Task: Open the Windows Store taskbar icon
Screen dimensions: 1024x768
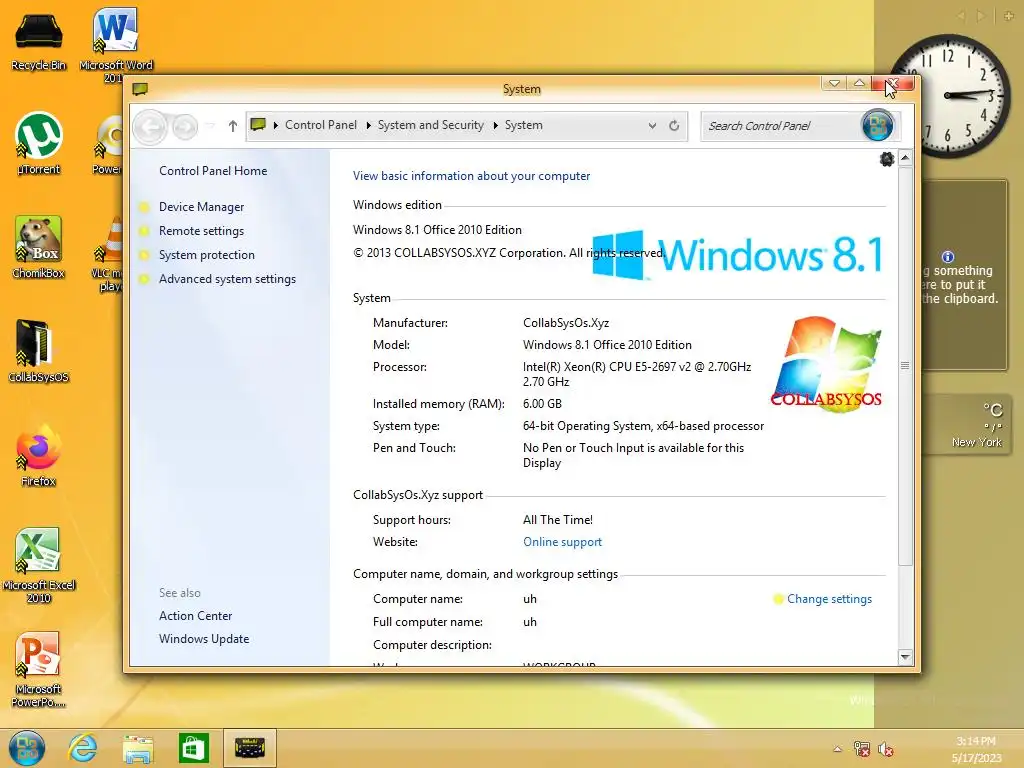Action: pos(193,748)
